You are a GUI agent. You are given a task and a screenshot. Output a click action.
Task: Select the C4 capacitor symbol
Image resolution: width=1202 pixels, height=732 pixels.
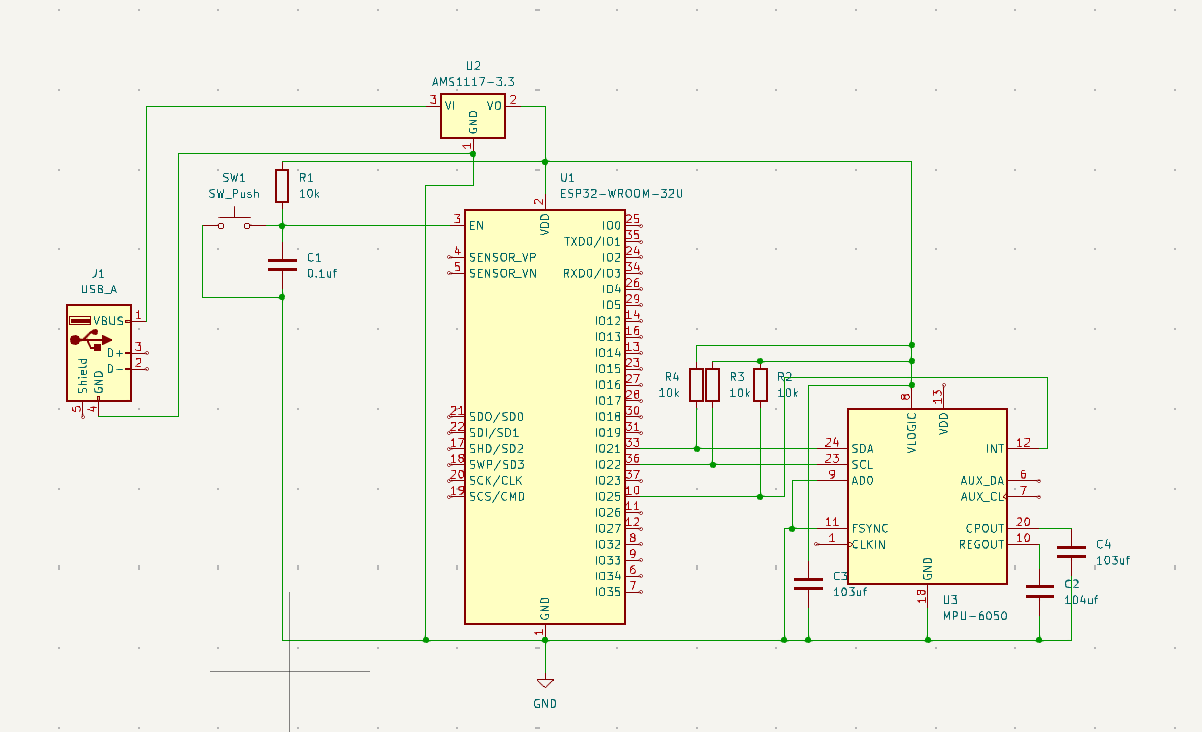click(1071, 552)
